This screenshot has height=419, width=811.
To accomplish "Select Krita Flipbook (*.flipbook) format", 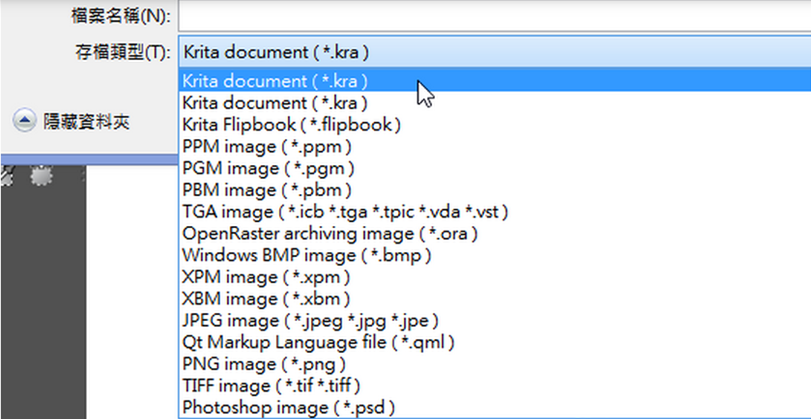I will (494, 125).
